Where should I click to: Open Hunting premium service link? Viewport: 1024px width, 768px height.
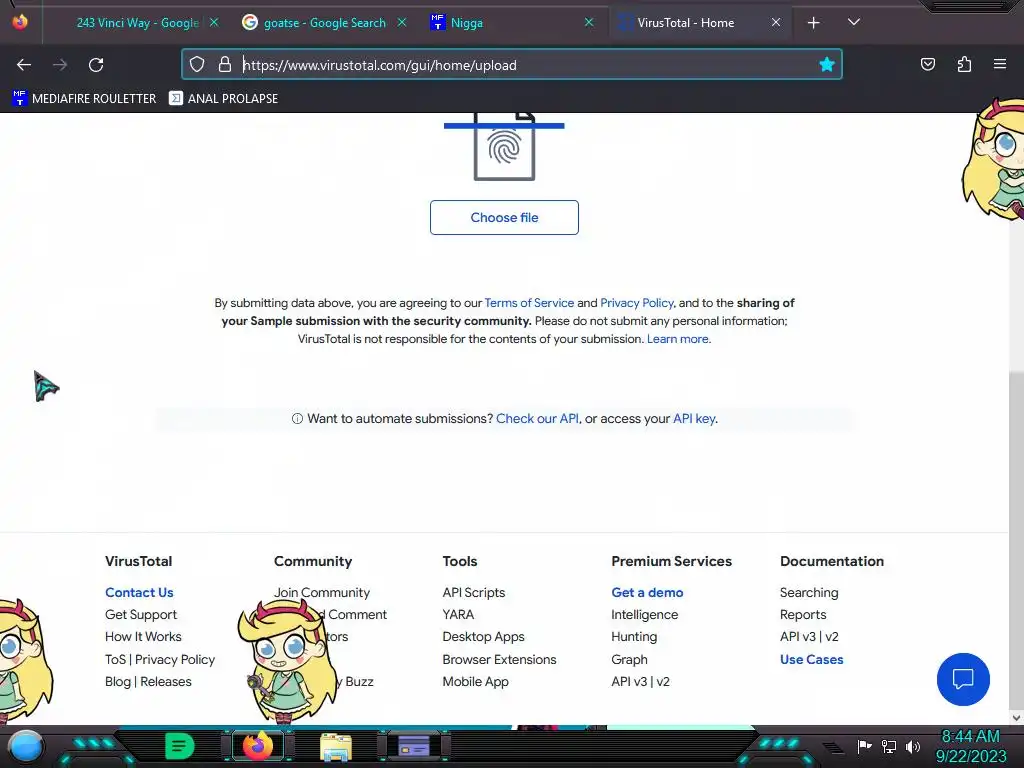tap(634, 637)
